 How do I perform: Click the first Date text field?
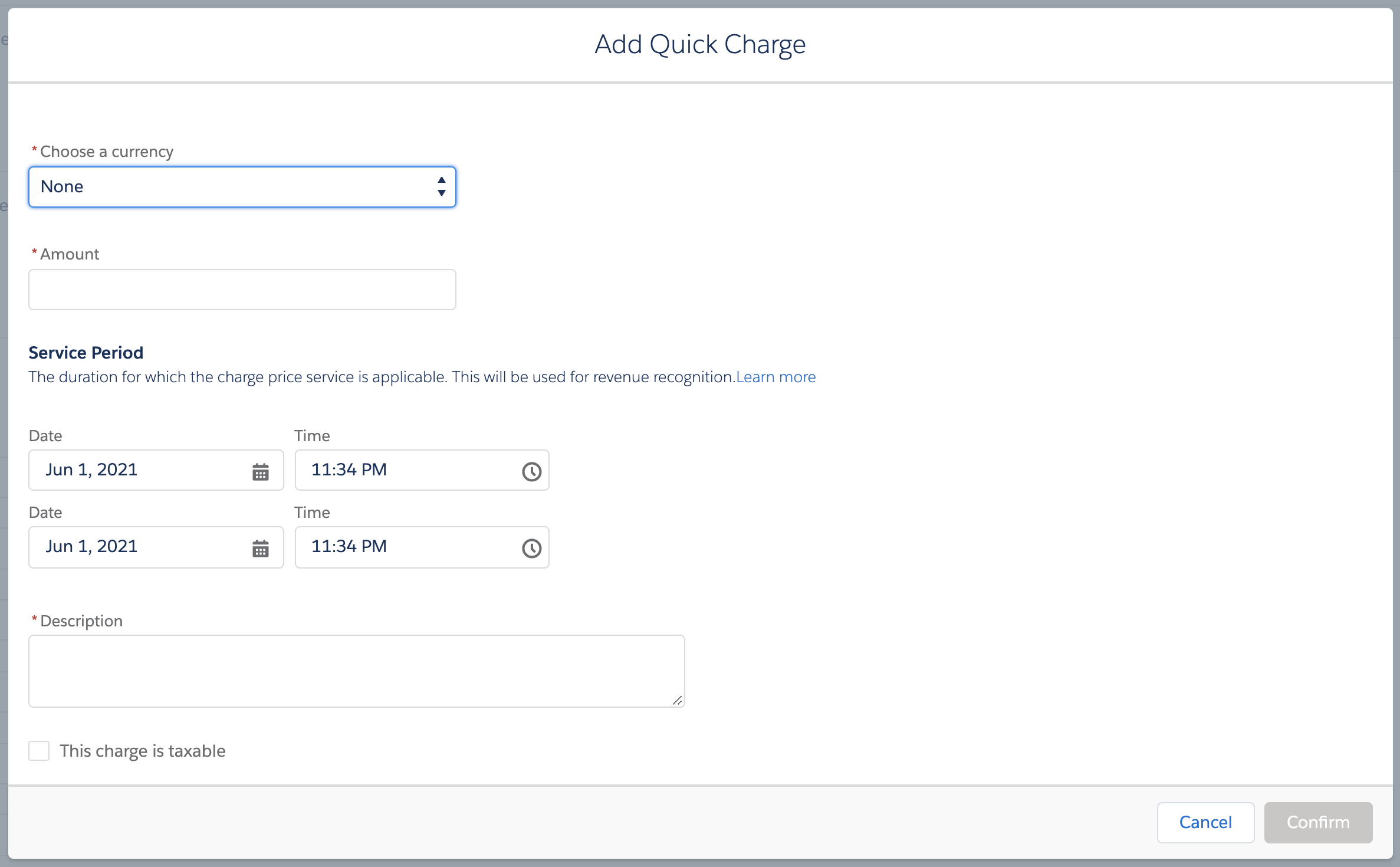coord(136,470)
